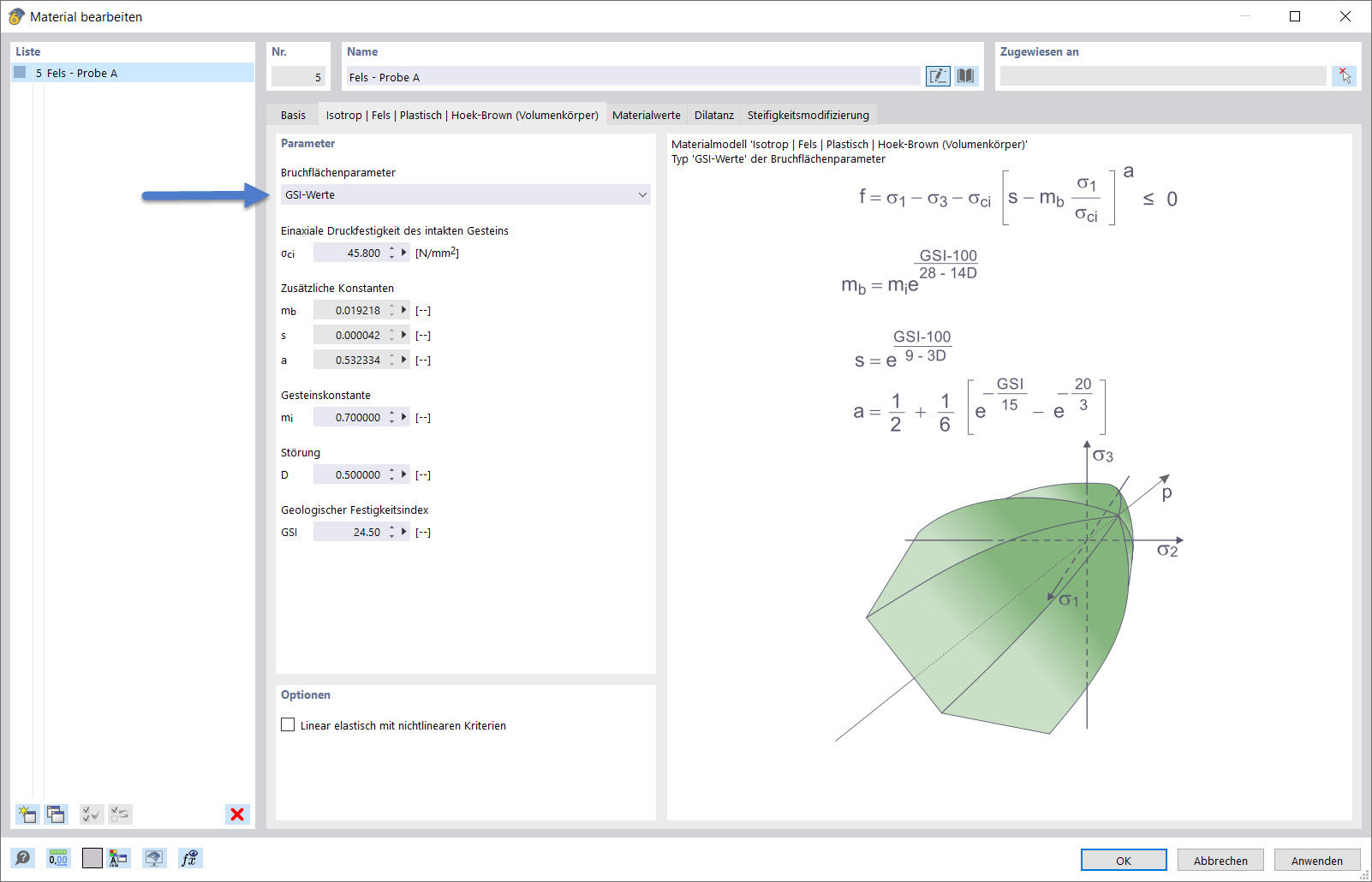Click the stepper arrows of the GSI field
The image size is (1372, 882).
[x=392, y=532]
